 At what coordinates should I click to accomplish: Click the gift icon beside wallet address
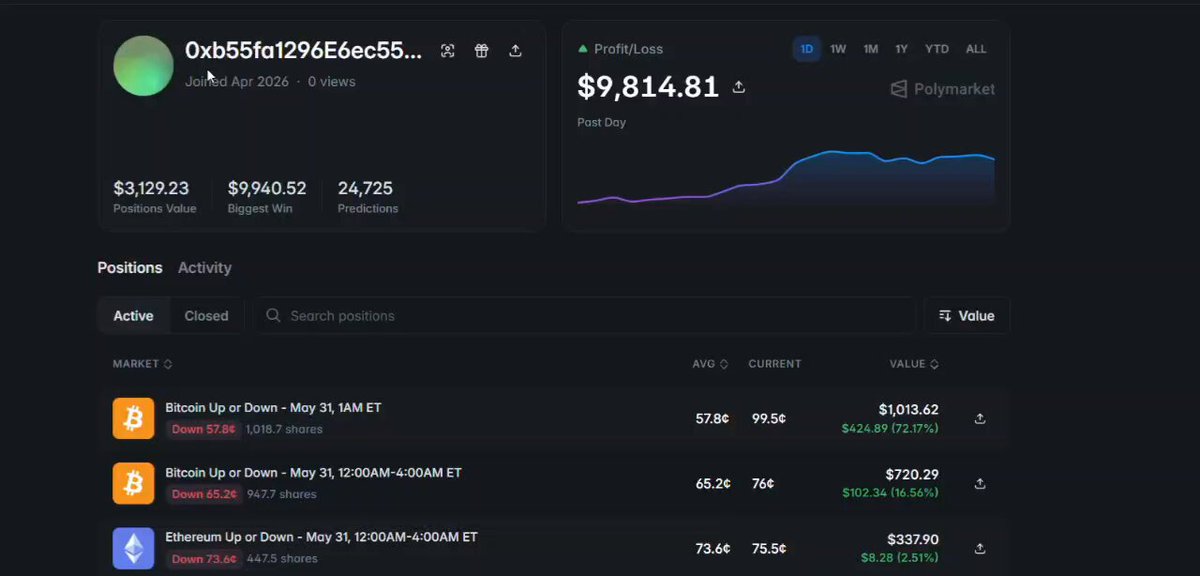tap(481, 51)
